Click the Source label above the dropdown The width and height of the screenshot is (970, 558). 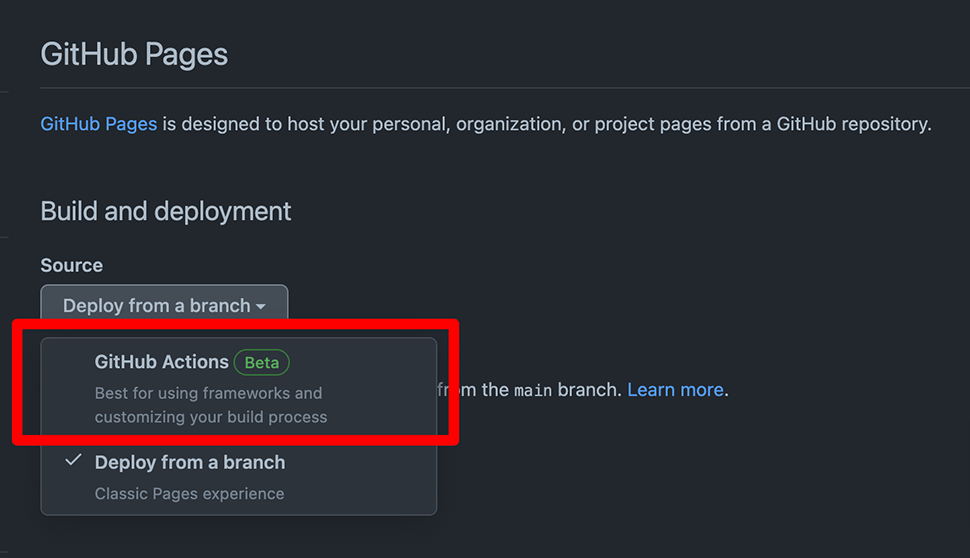pyautogui.click(x=72, y=265)
